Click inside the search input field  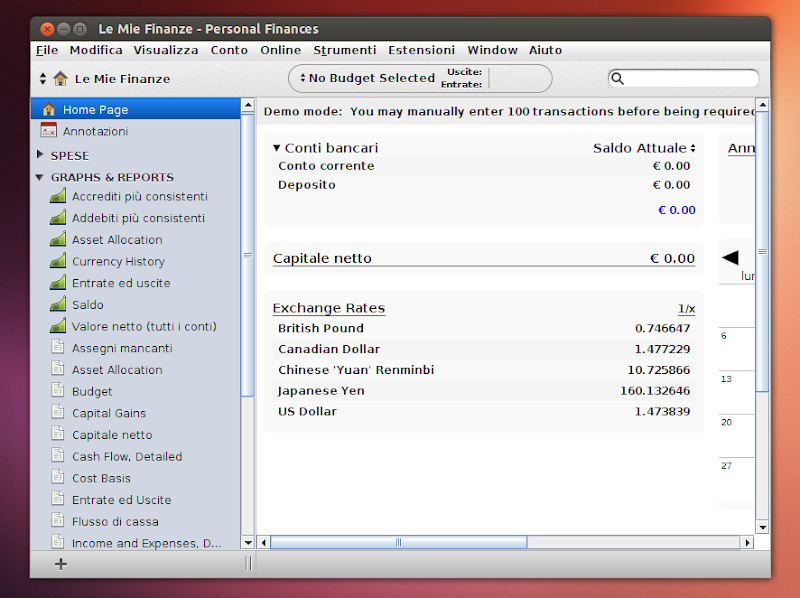[x=690, y=79]
